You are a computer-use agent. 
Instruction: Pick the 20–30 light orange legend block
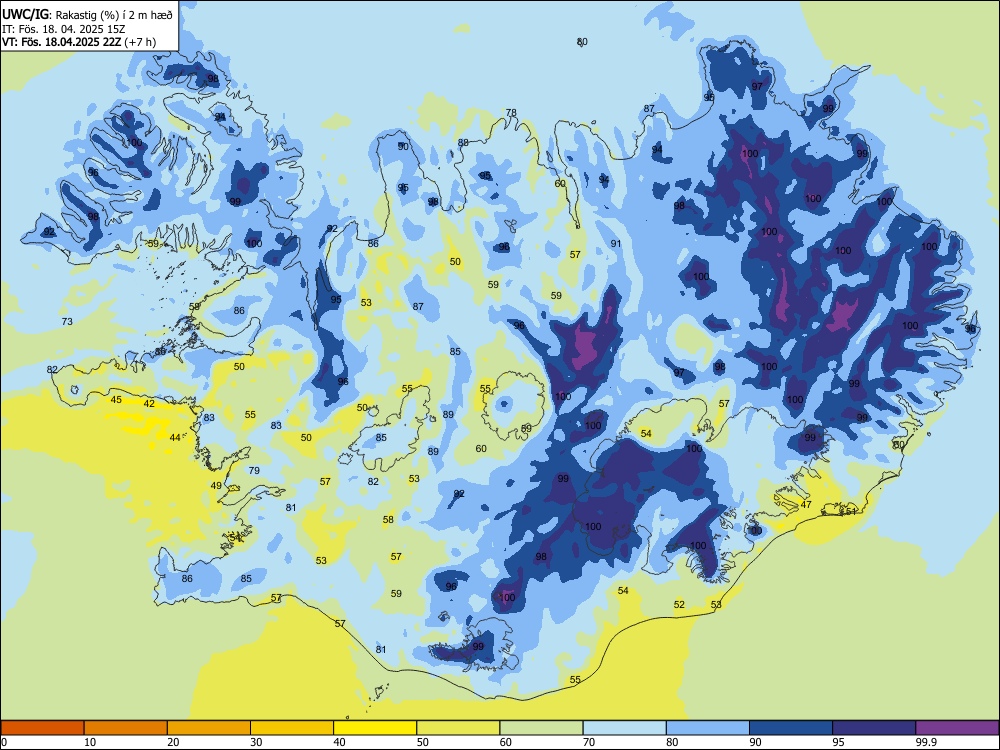(x=209, y=728)
